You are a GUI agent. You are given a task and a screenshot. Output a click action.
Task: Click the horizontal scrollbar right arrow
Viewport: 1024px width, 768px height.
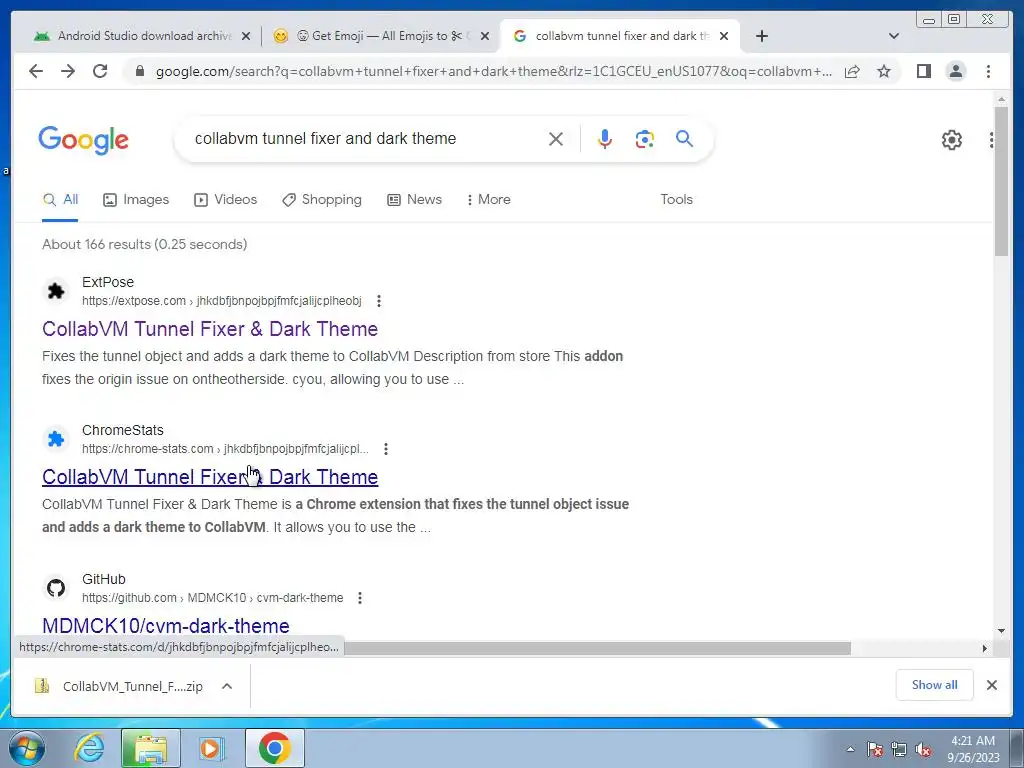tap(985, 648)
